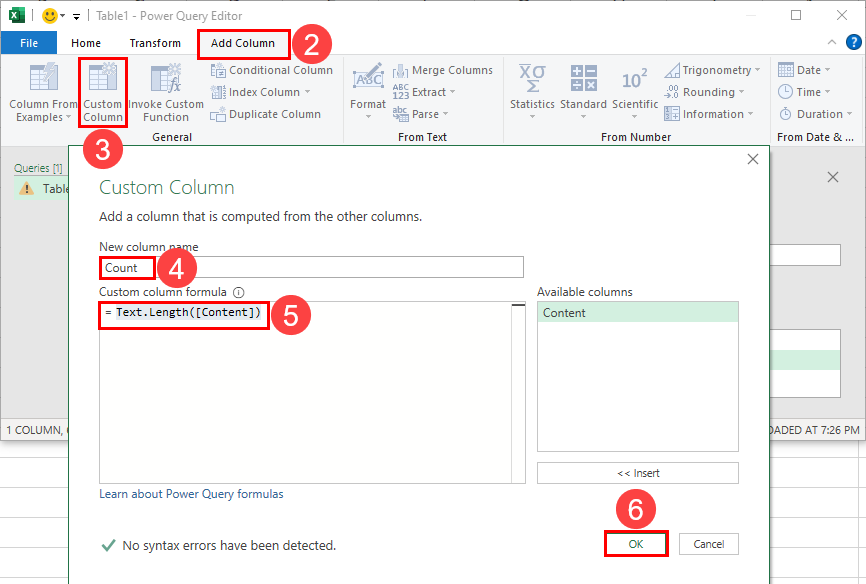Expand Smiley feedback dropdown arrow
This screenshot has width=866, height=584.
[62, 16]
